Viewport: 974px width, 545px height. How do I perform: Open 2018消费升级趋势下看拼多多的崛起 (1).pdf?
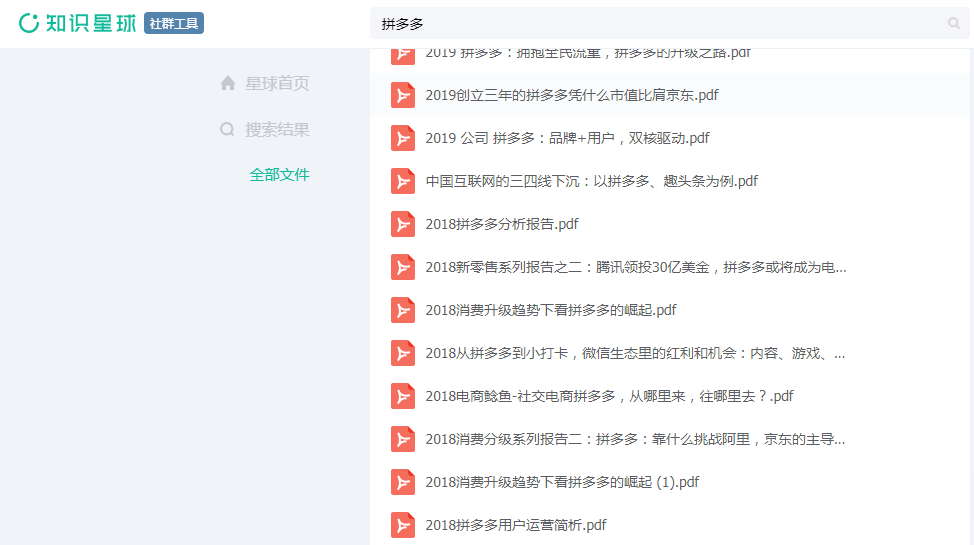pyautogui.click(x=562, y=482)
